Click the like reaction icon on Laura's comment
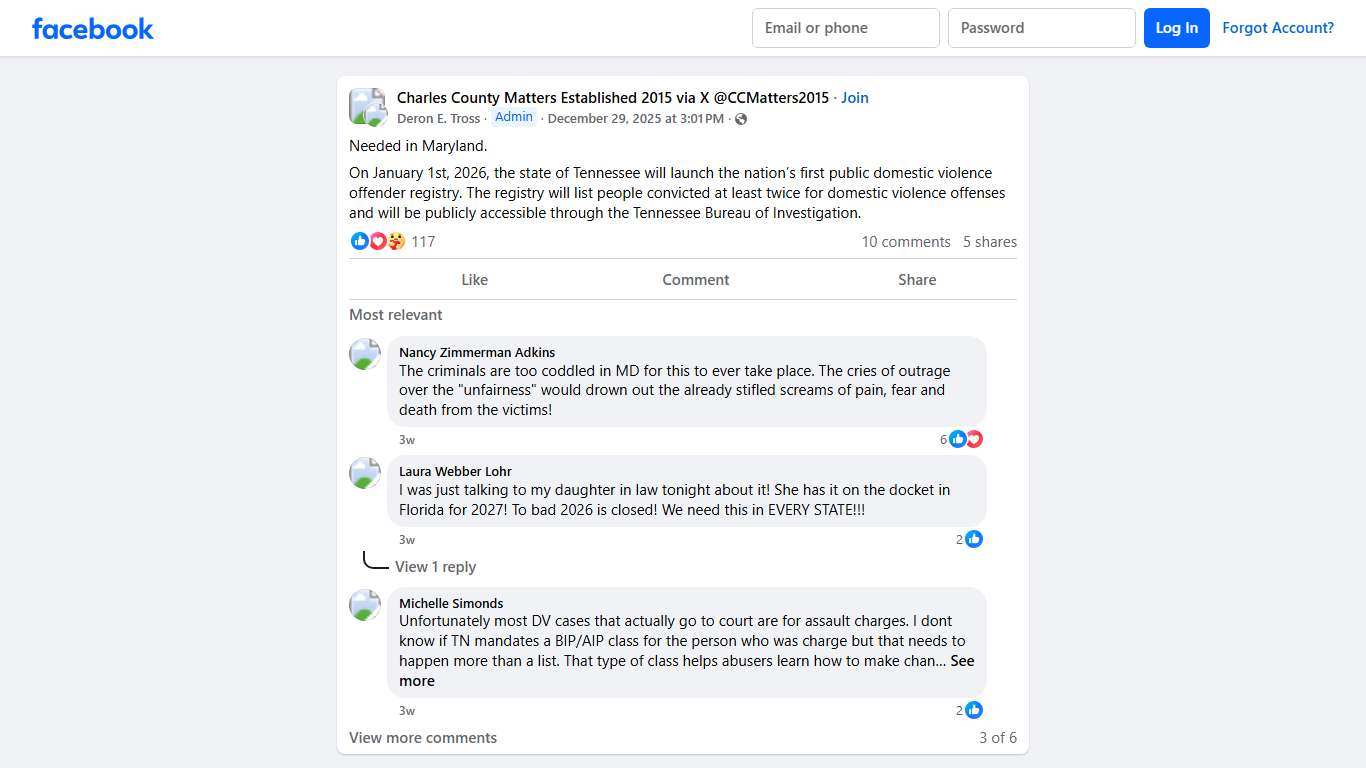 [x=974, y=539]
